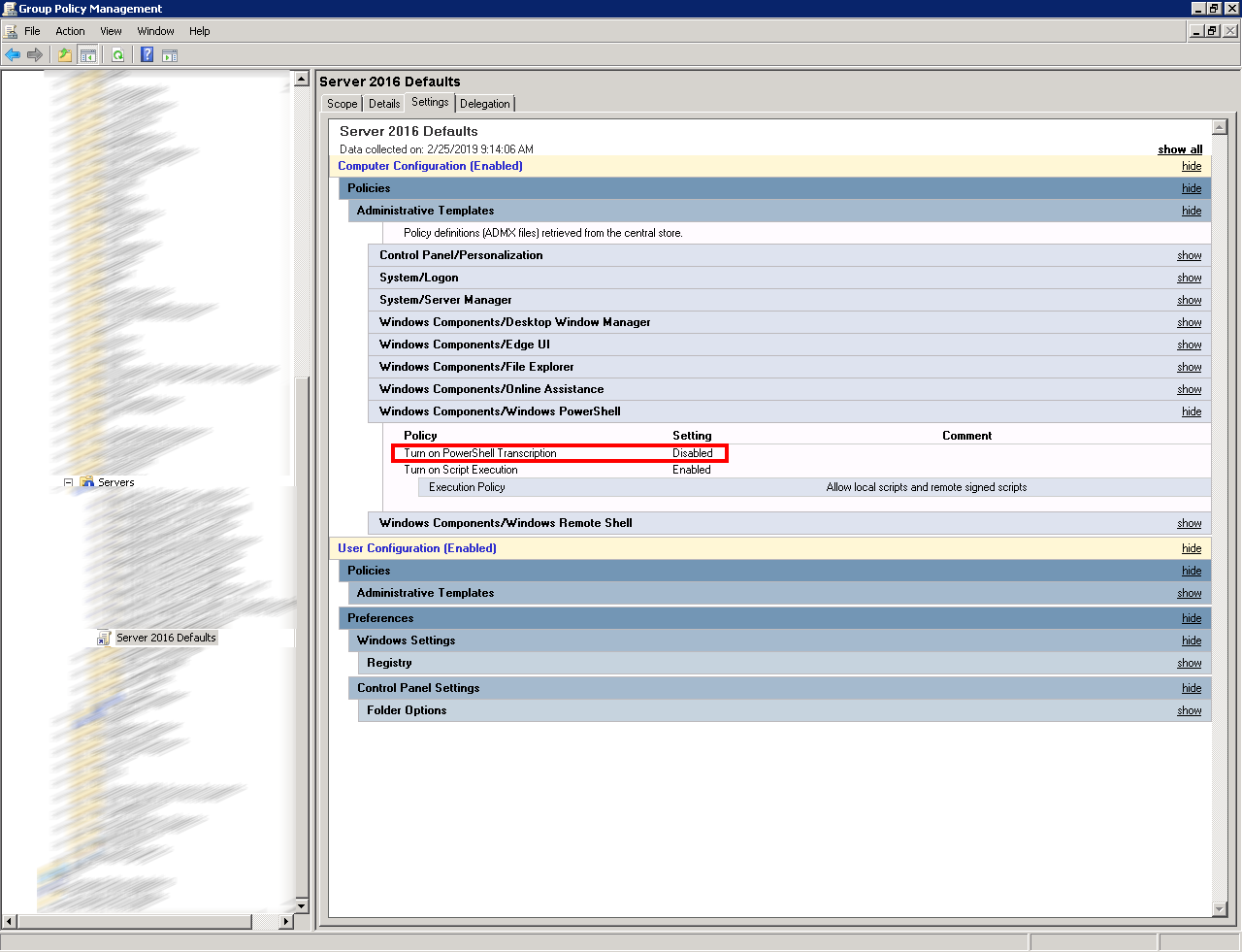The height and width of the screenshot is (952, 1242).
Task: Click the Server 2016 Defaults GPO icon in tree
Action: pos(105,638)
